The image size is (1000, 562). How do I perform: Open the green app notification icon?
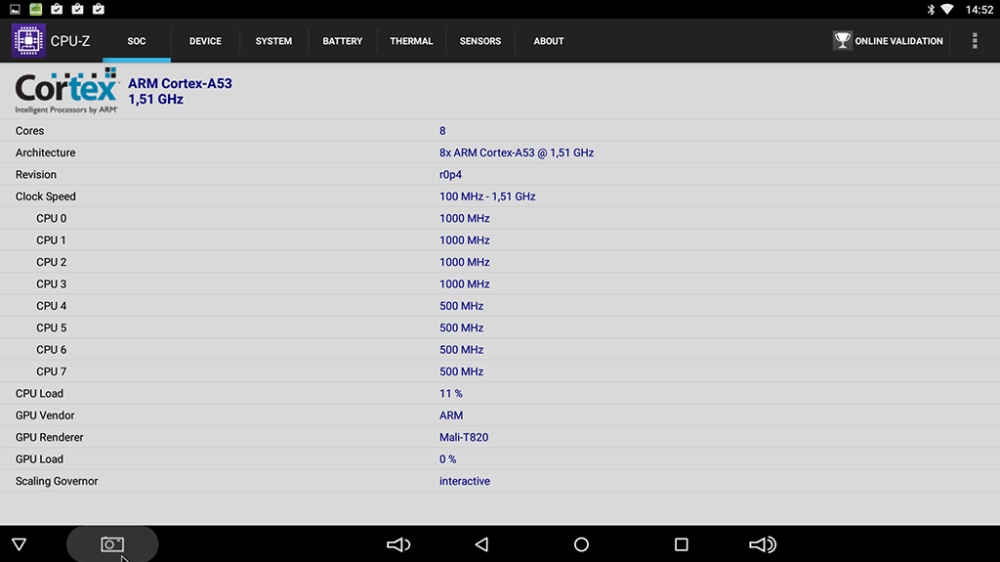pos(36,9)
